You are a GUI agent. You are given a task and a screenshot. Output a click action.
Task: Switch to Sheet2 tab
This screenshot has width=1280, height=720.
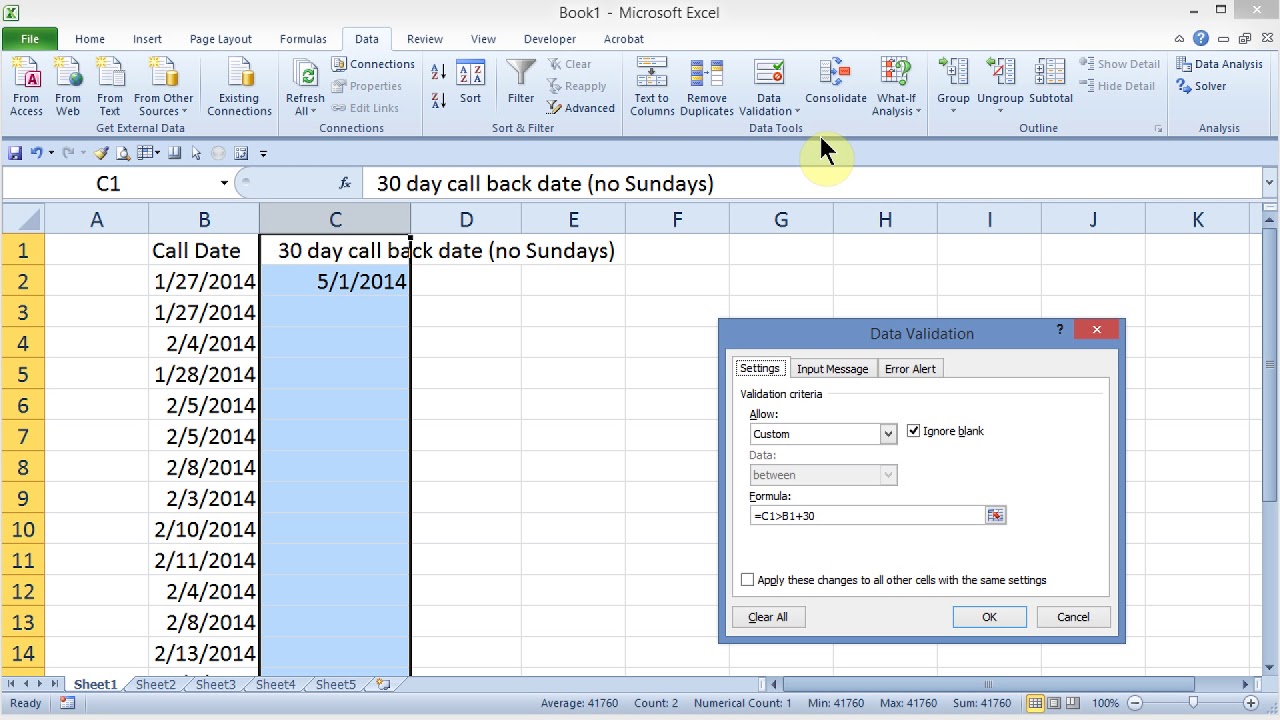(x=155, y=685)
